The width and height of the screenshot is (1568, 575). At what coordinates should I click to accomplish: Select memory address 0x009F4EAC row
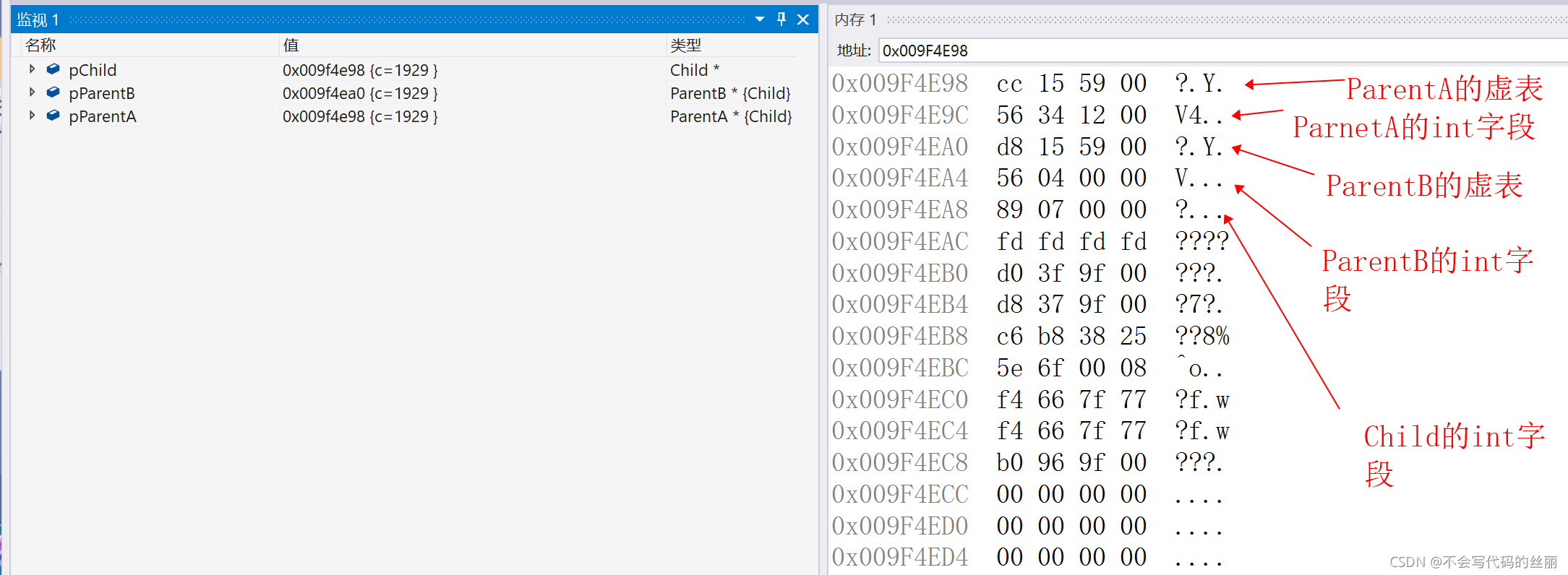coord(1030,241)
